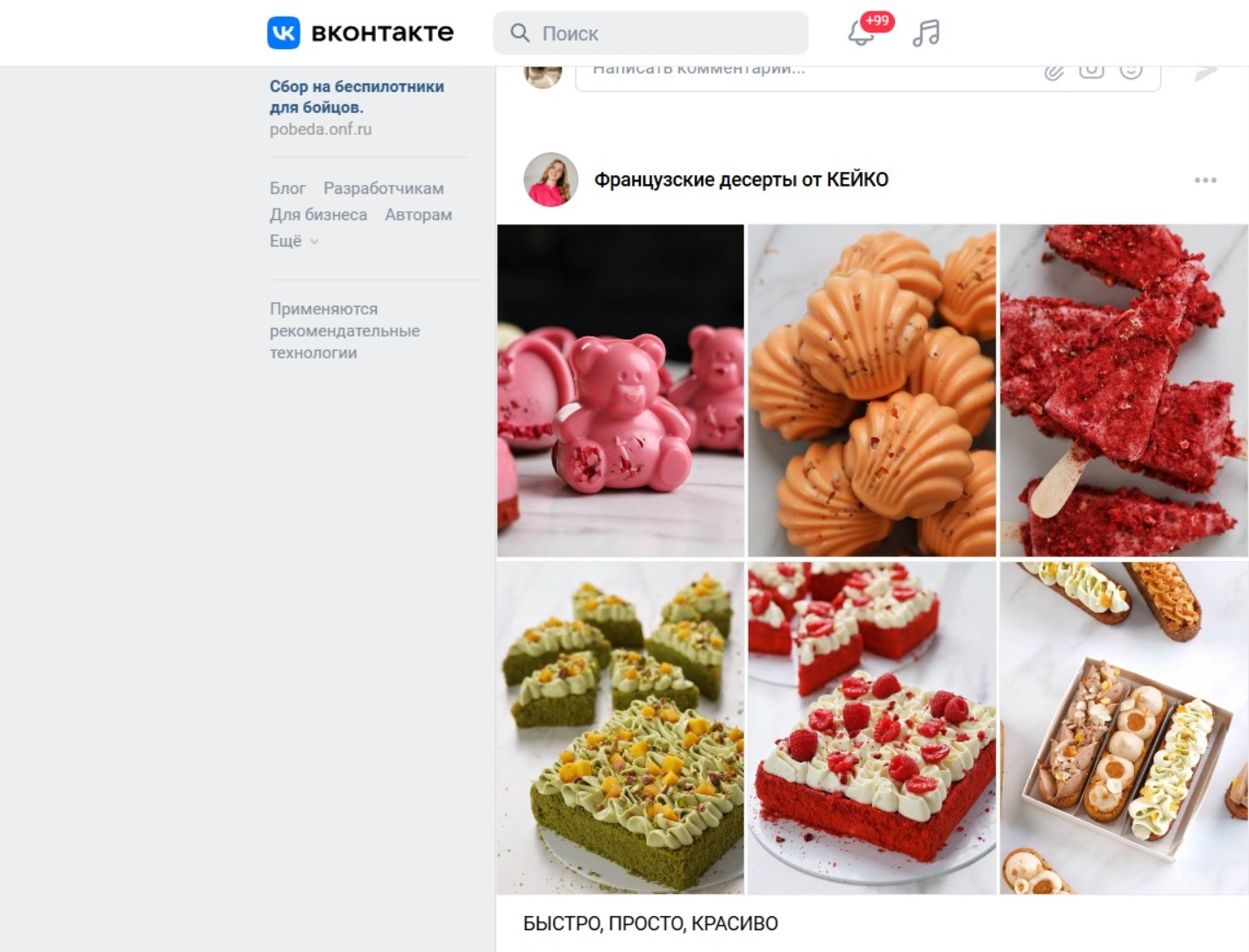Open emoji smiley picker in comment box
This screenshot has height=952, width=1249.
coord(1131,70)
